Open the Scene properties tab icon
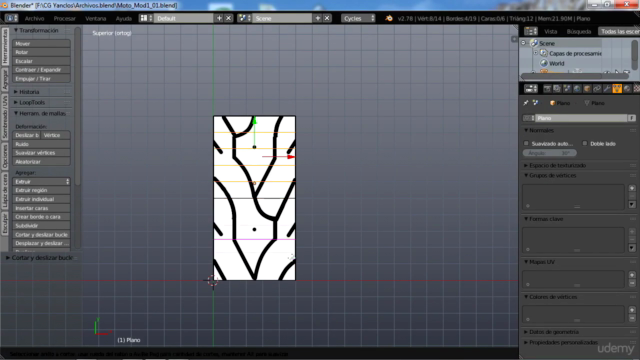 click(567, 89)
